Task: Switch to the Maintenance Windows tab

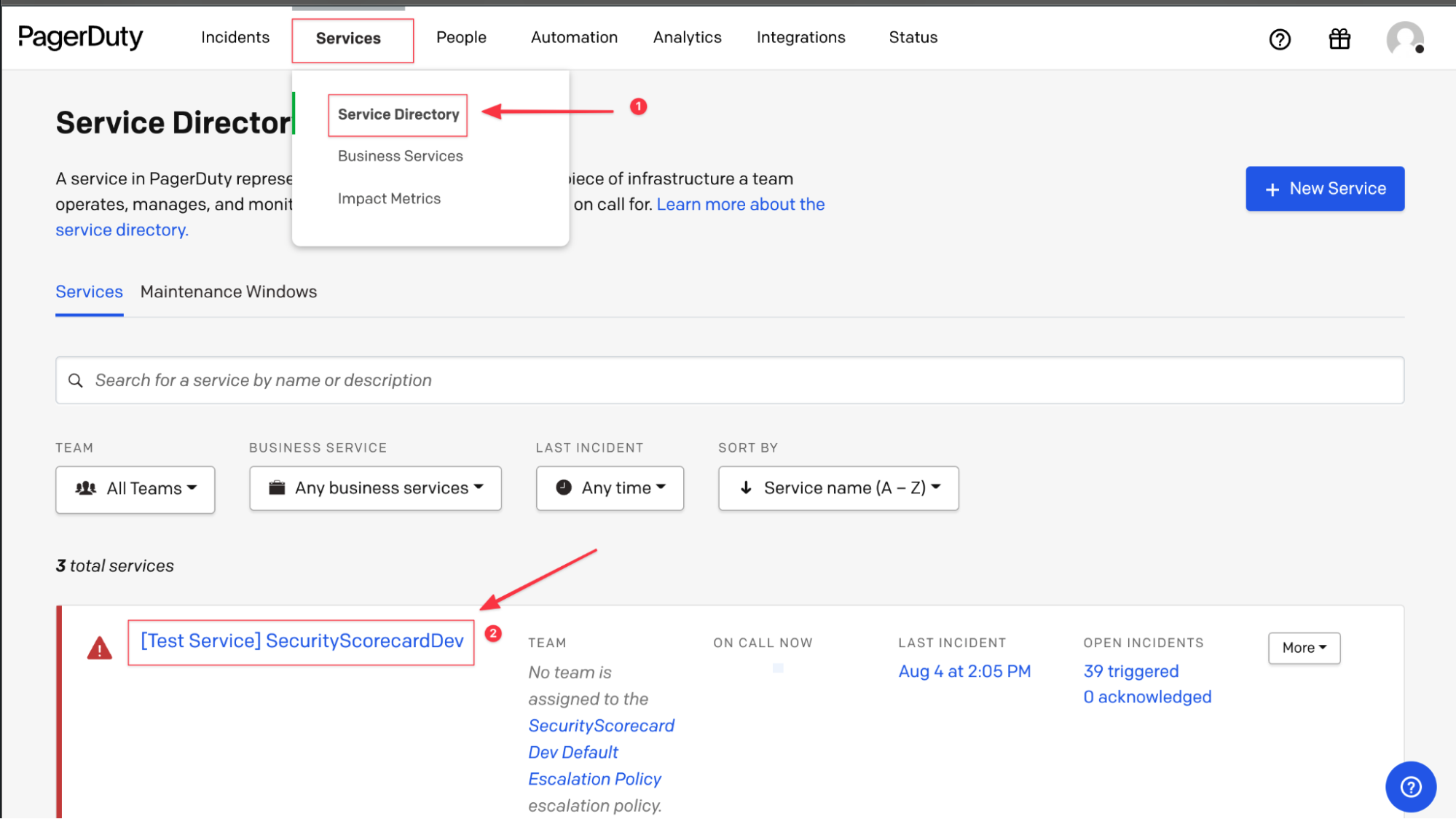Action: (x=229, y=292)
